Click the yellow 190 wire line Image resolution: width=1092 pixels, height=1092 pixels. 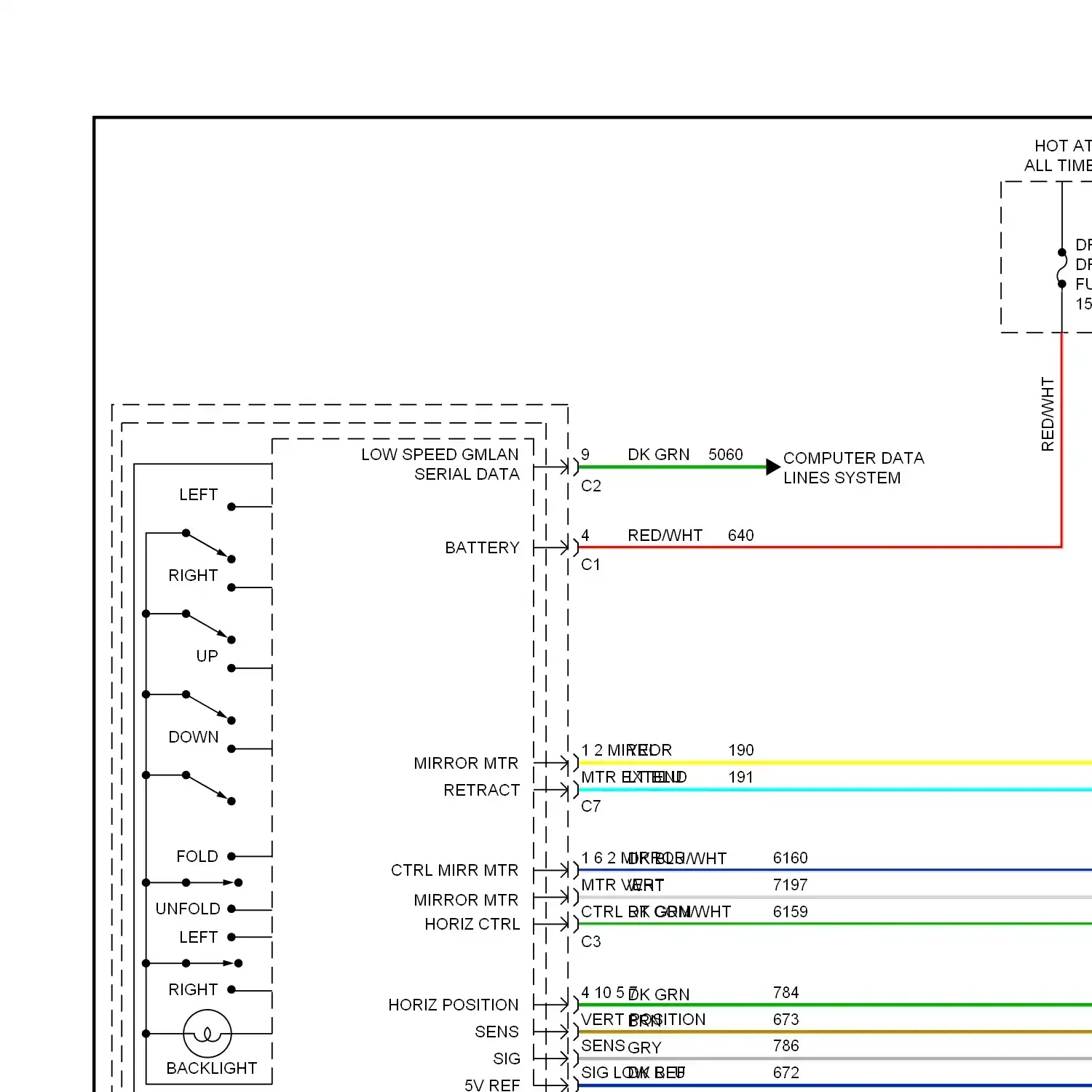(x=836, y=763)
